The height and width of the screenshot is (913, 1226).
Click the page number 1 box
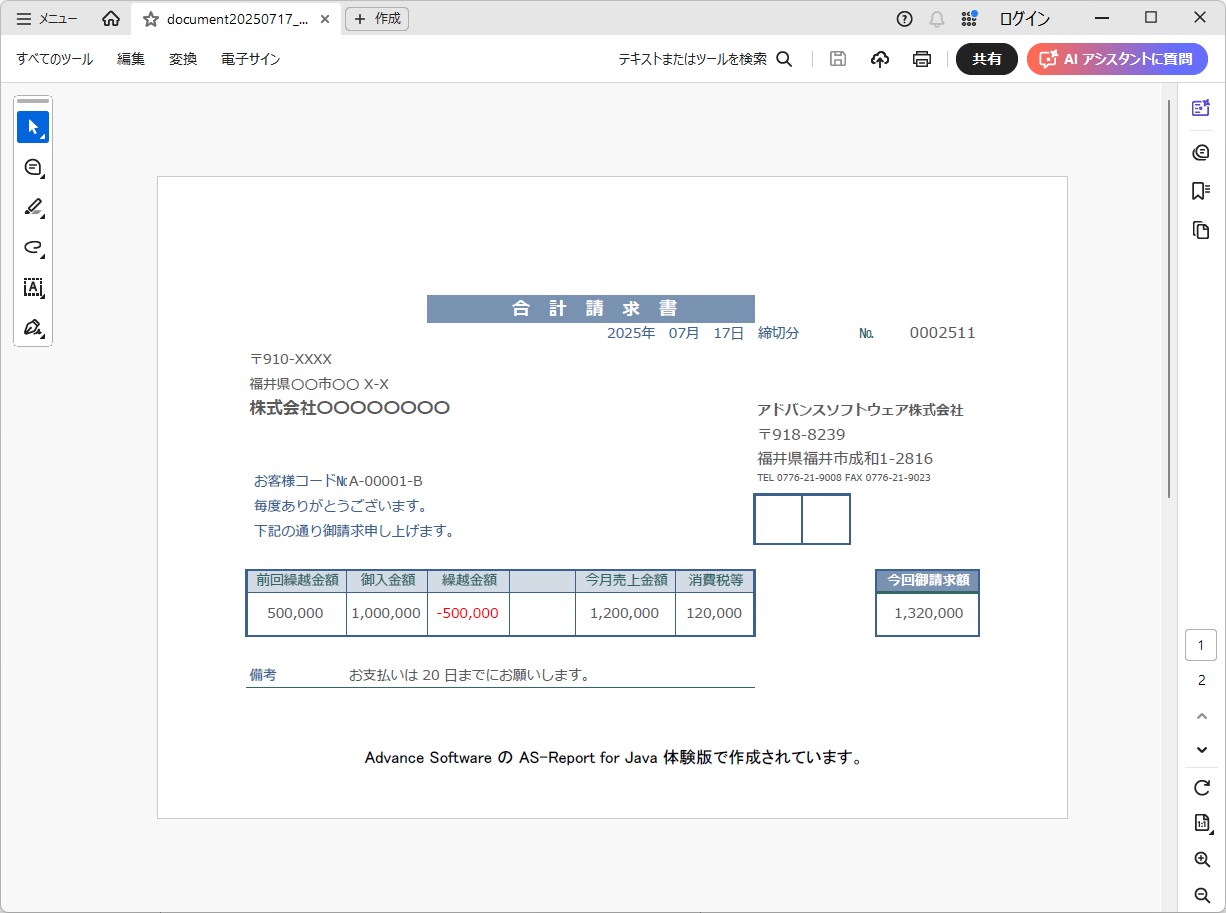[1201, 645]
